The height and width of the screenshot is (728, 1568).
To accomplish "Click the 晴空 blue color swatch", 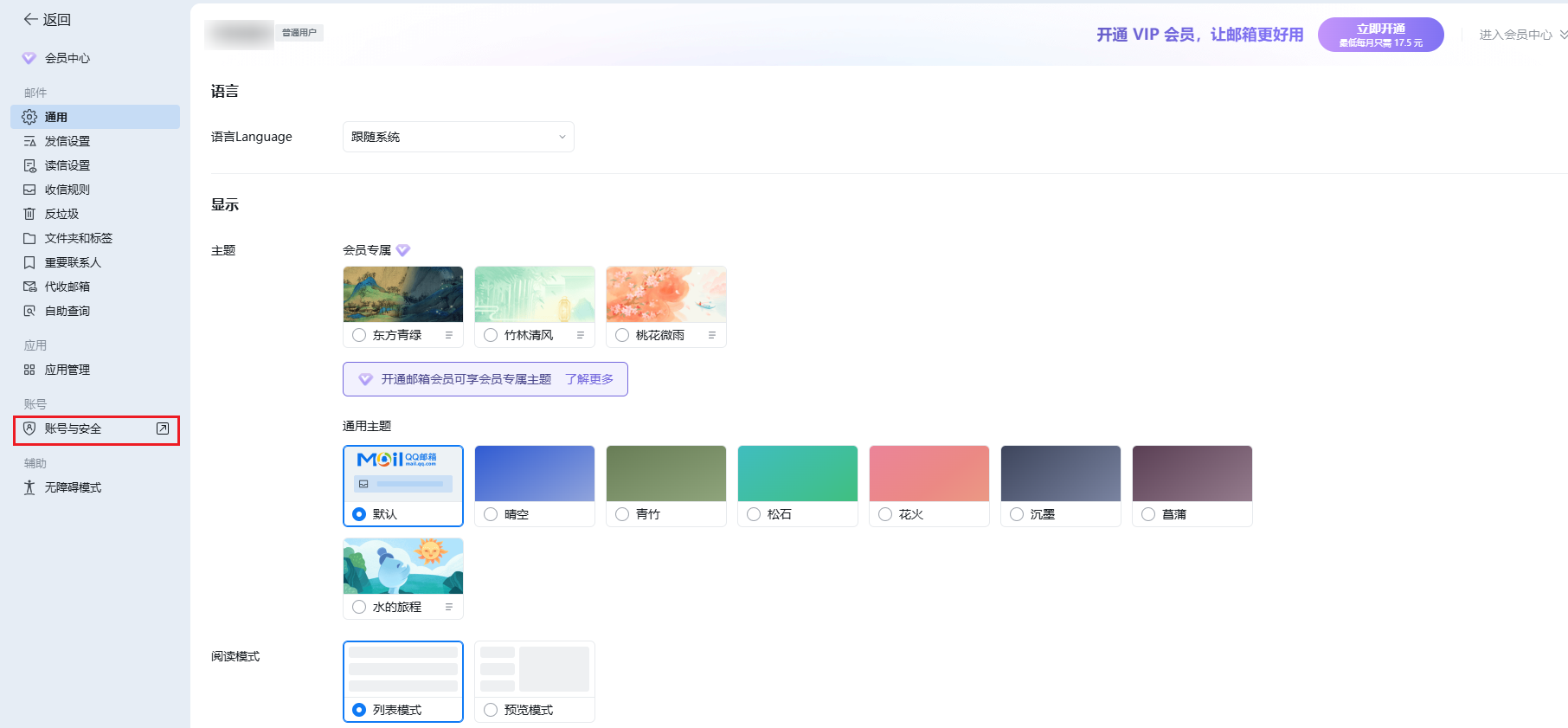I will [535, 474].
